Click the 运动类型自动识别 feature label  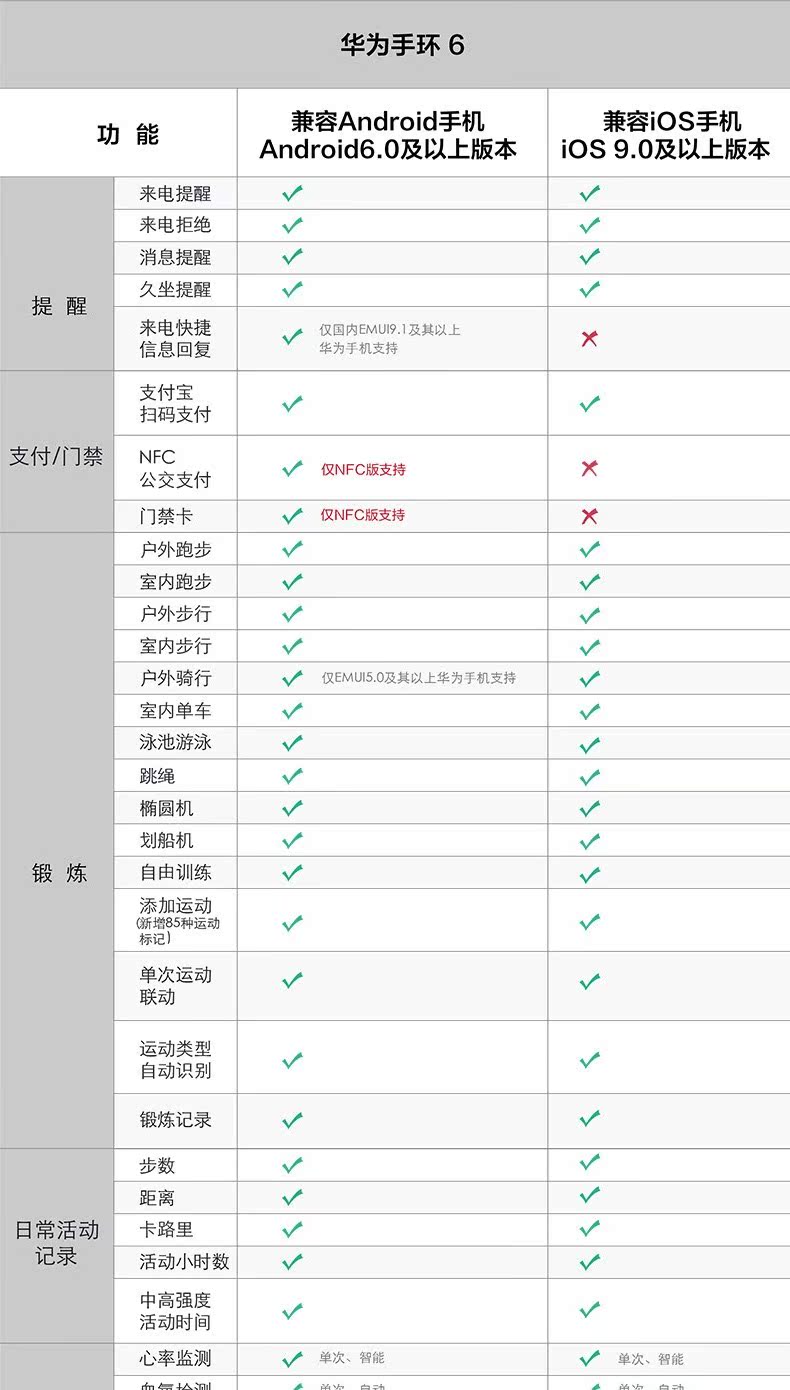[175, 1059]
